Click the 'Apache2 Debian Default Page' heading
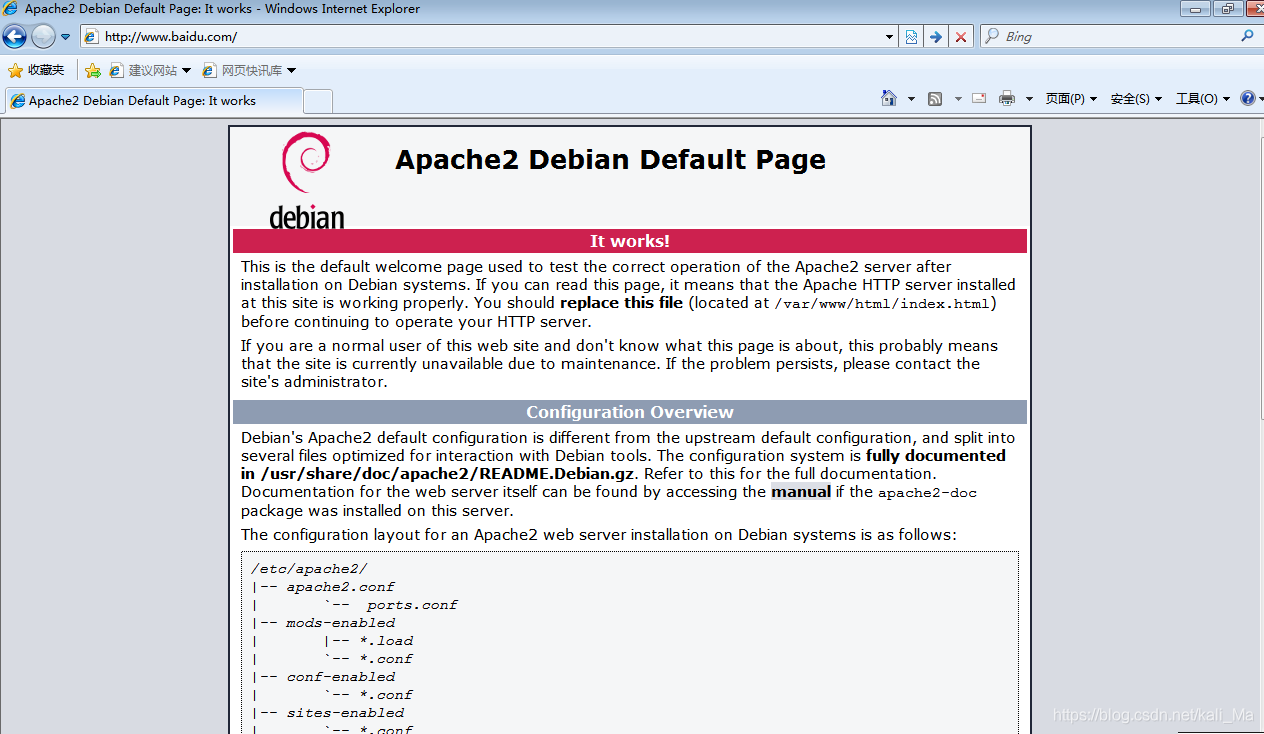 tap(610, 160)
